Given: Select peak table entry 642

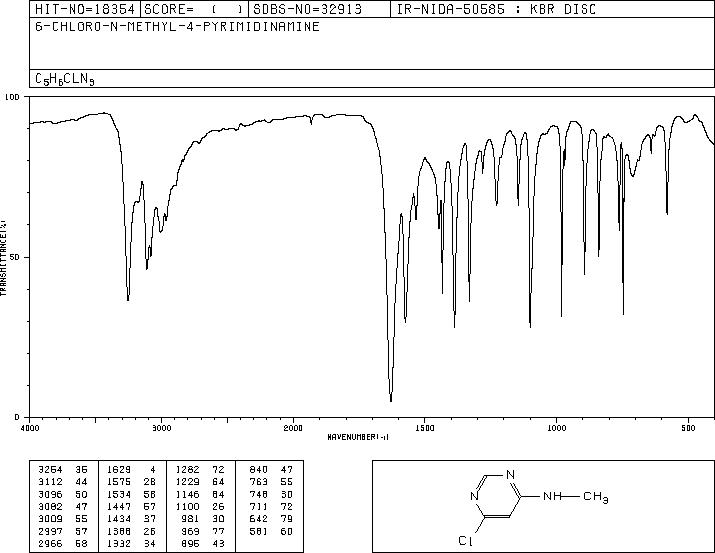Looking at the screenshot, I should point(259,519).
